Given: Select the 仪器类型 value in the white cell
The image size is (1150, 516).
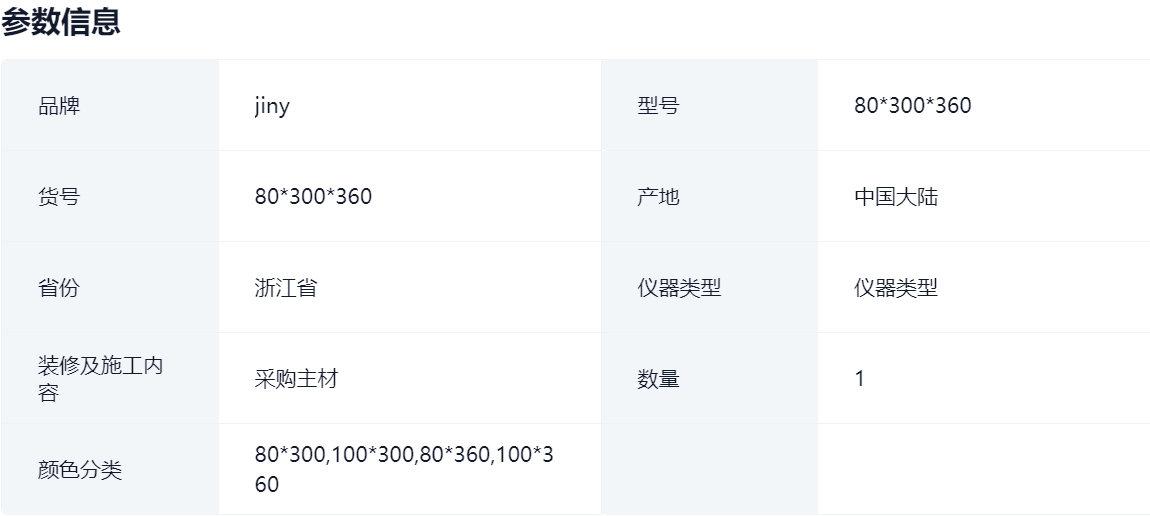Looking at the screenshot, I should point(896,288).
